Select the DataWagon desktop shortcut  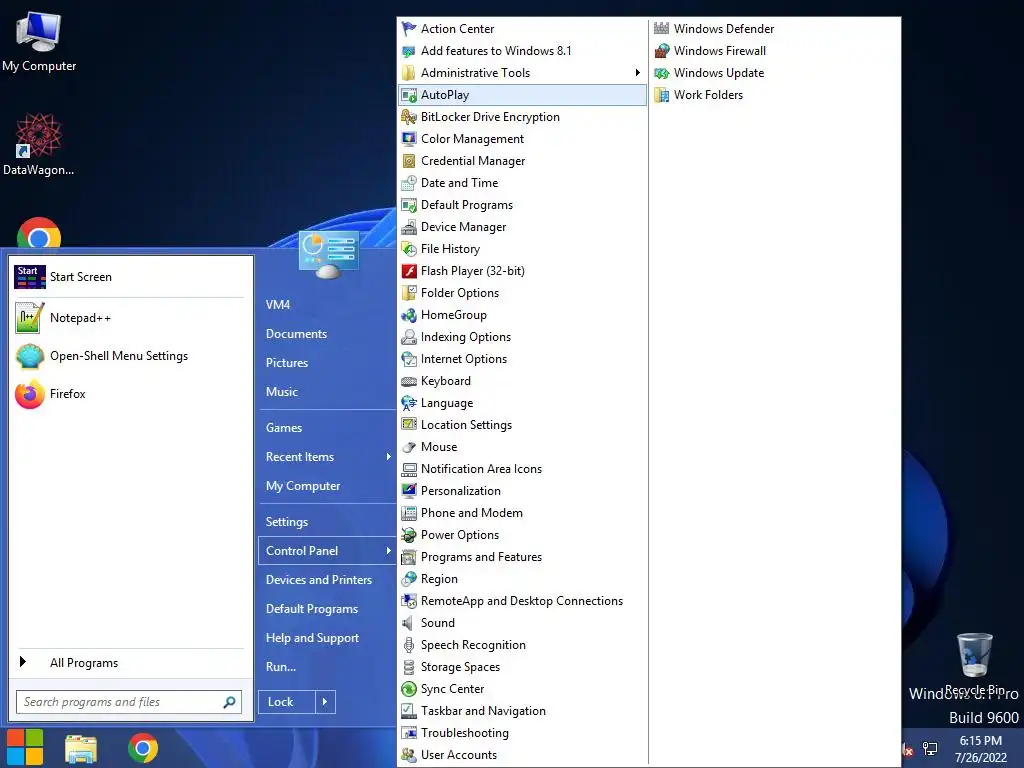tap(39, 145)
